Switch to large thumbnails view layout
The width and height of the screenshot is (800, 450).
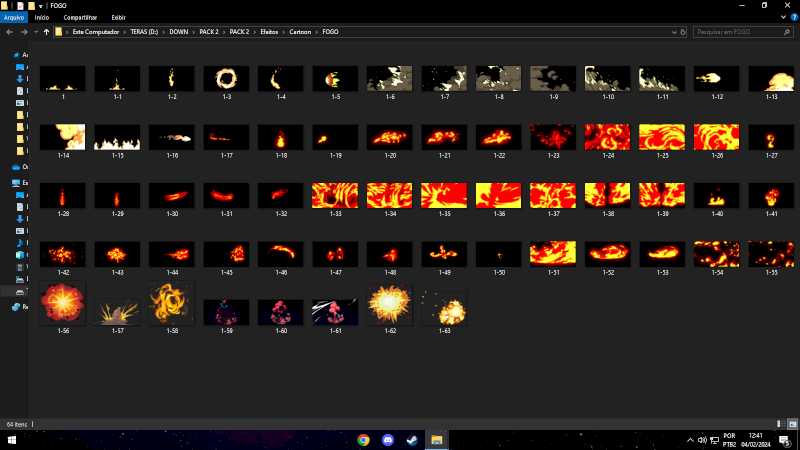click(791, 424)
